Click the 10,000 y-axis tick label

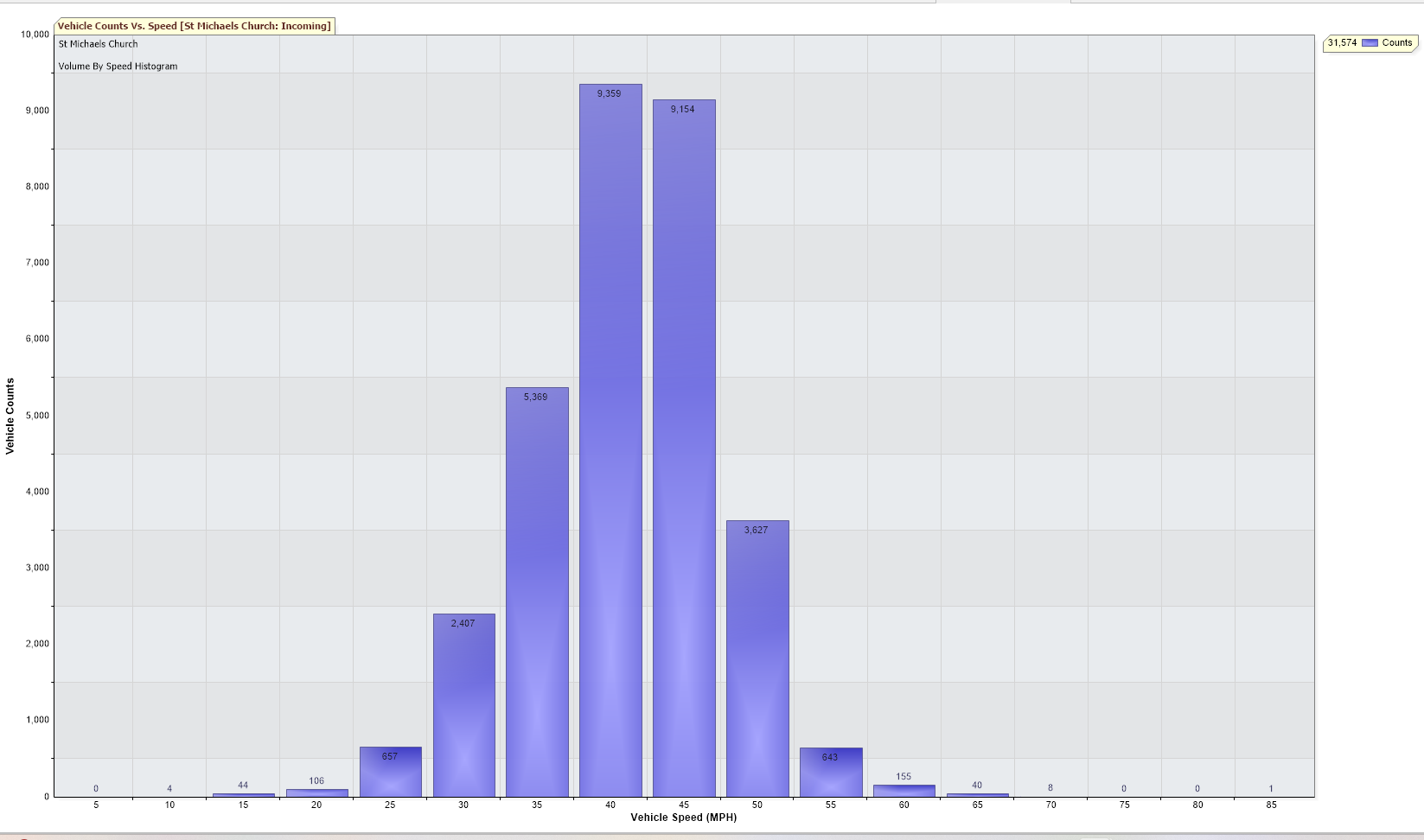(35, 35)
